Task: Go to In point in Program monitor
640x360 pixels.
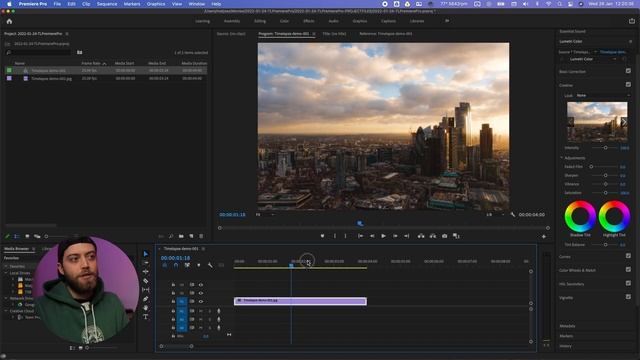Action: (x=360, y=236)
